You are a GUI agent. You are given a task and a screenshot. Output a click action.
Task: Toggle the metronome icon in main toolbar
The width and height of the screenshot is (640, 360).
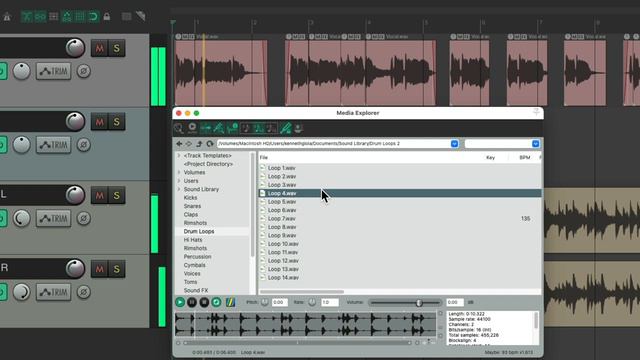coord(7,17)
